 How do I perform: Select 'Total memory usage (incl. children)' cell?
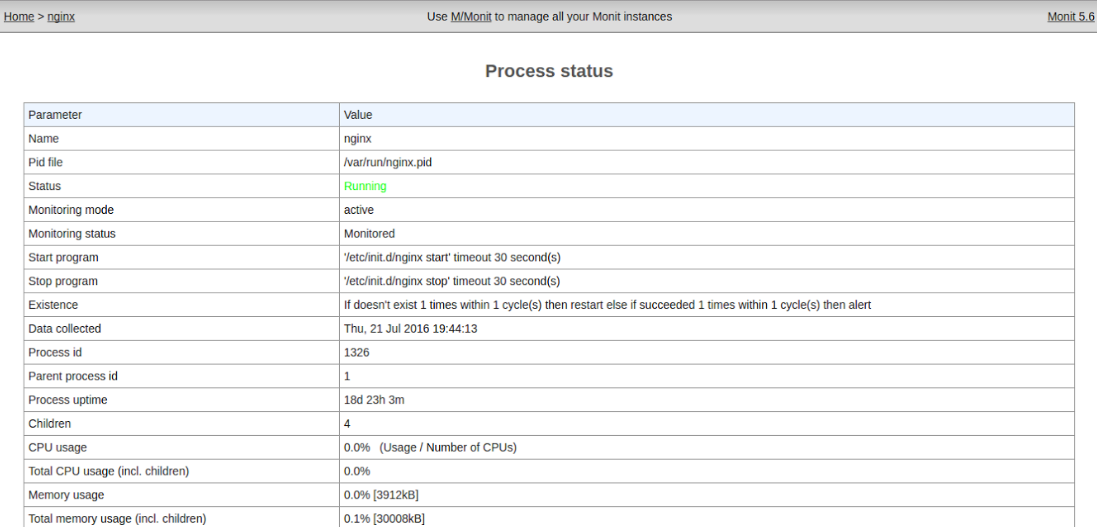pos(182,518)
